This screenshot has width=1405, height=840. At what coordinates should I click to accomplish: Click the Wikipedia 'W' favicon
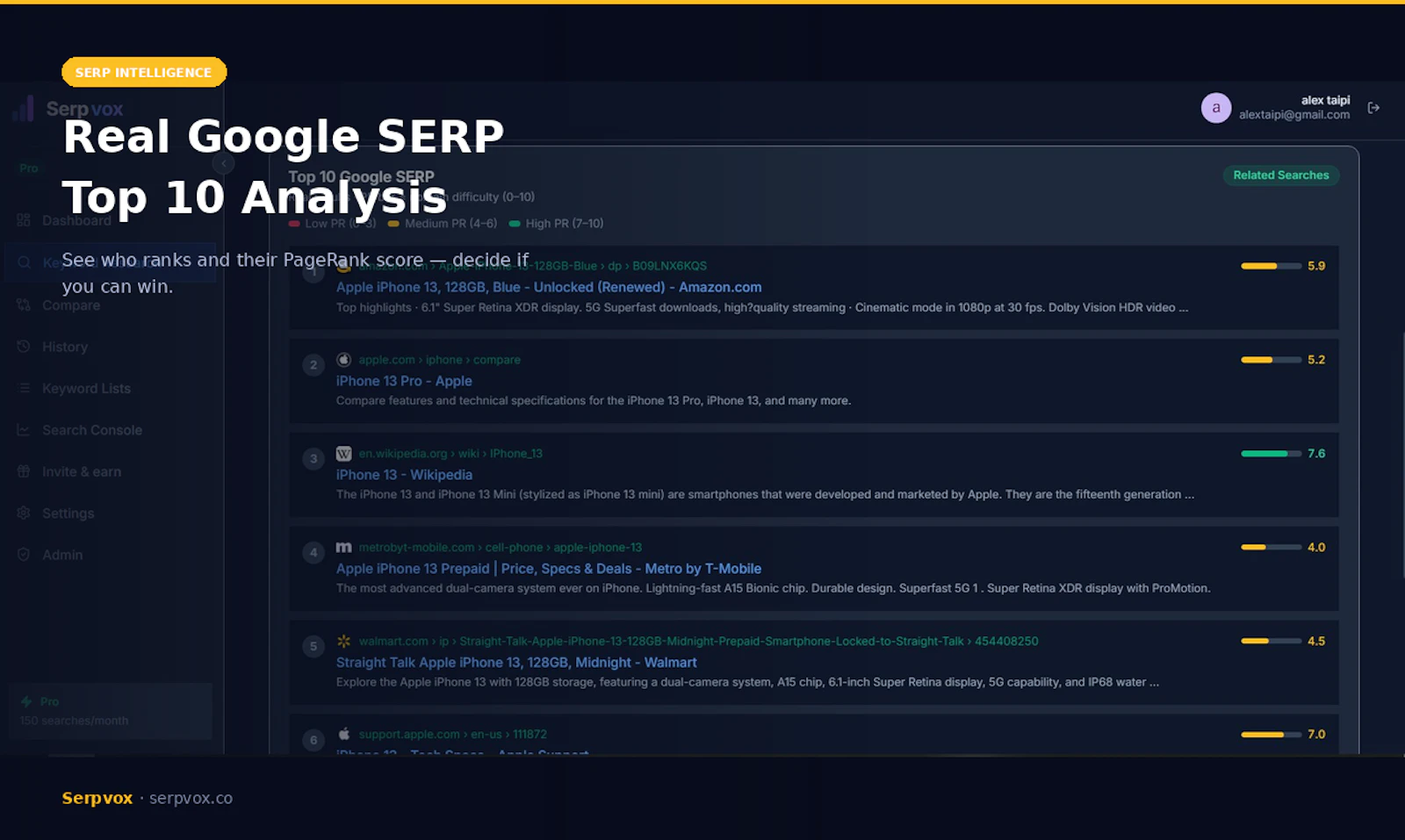coord(344,454)
